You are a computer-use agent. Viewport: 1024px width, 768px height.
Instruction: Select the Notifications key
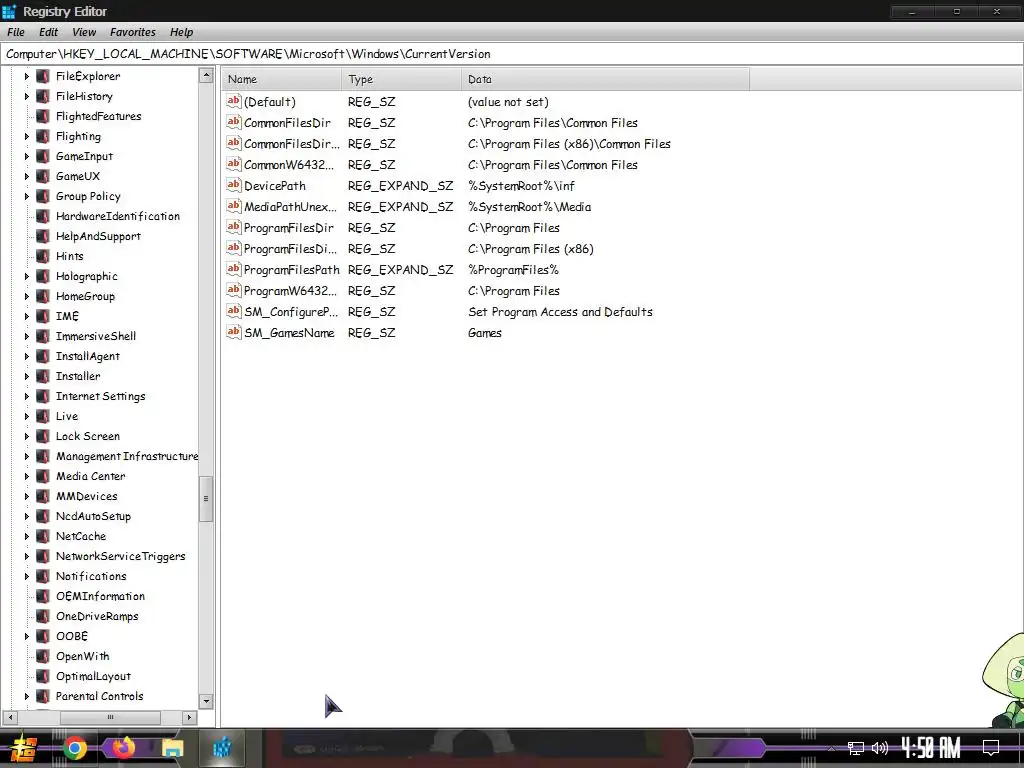[x=91, y=576]
